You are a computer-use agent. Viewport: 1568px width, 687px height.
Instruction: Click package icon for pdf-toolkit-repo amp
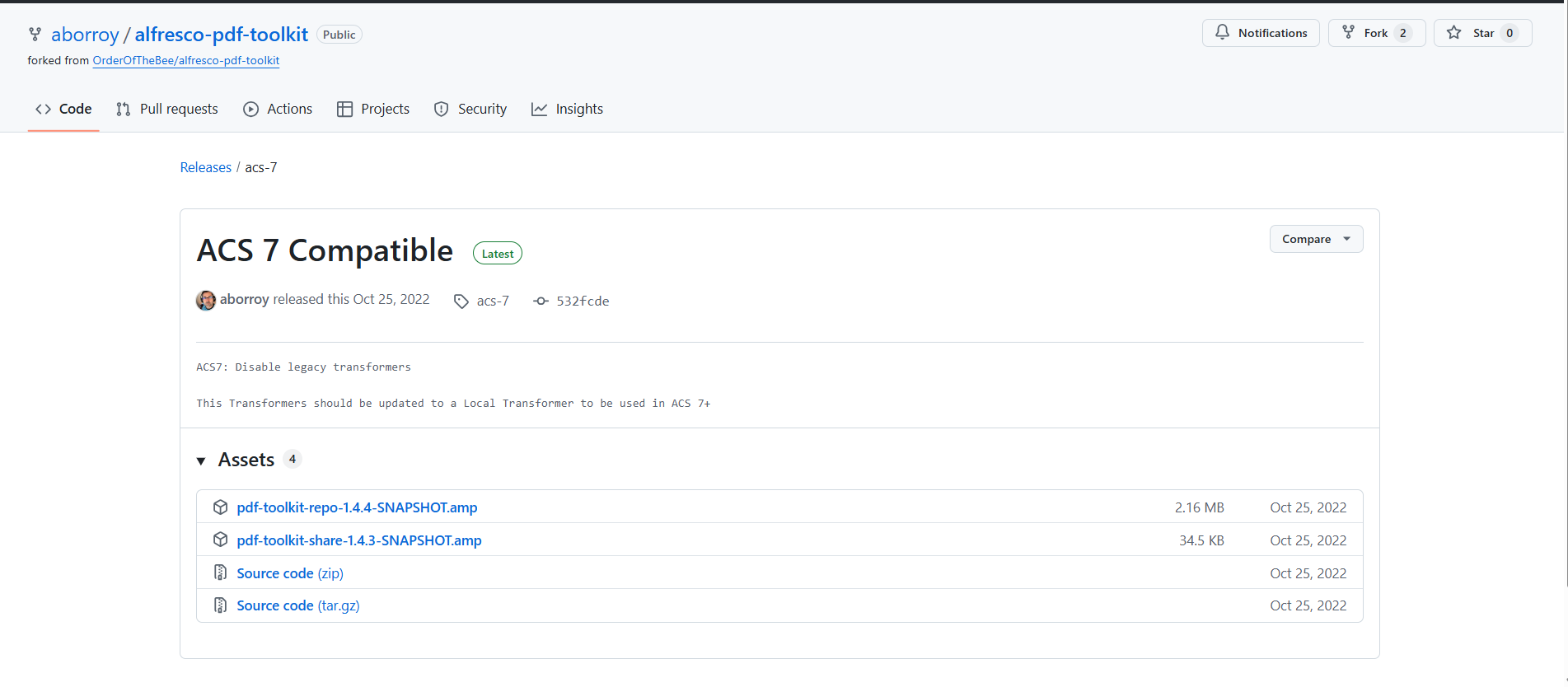click(x=220, y=507)
